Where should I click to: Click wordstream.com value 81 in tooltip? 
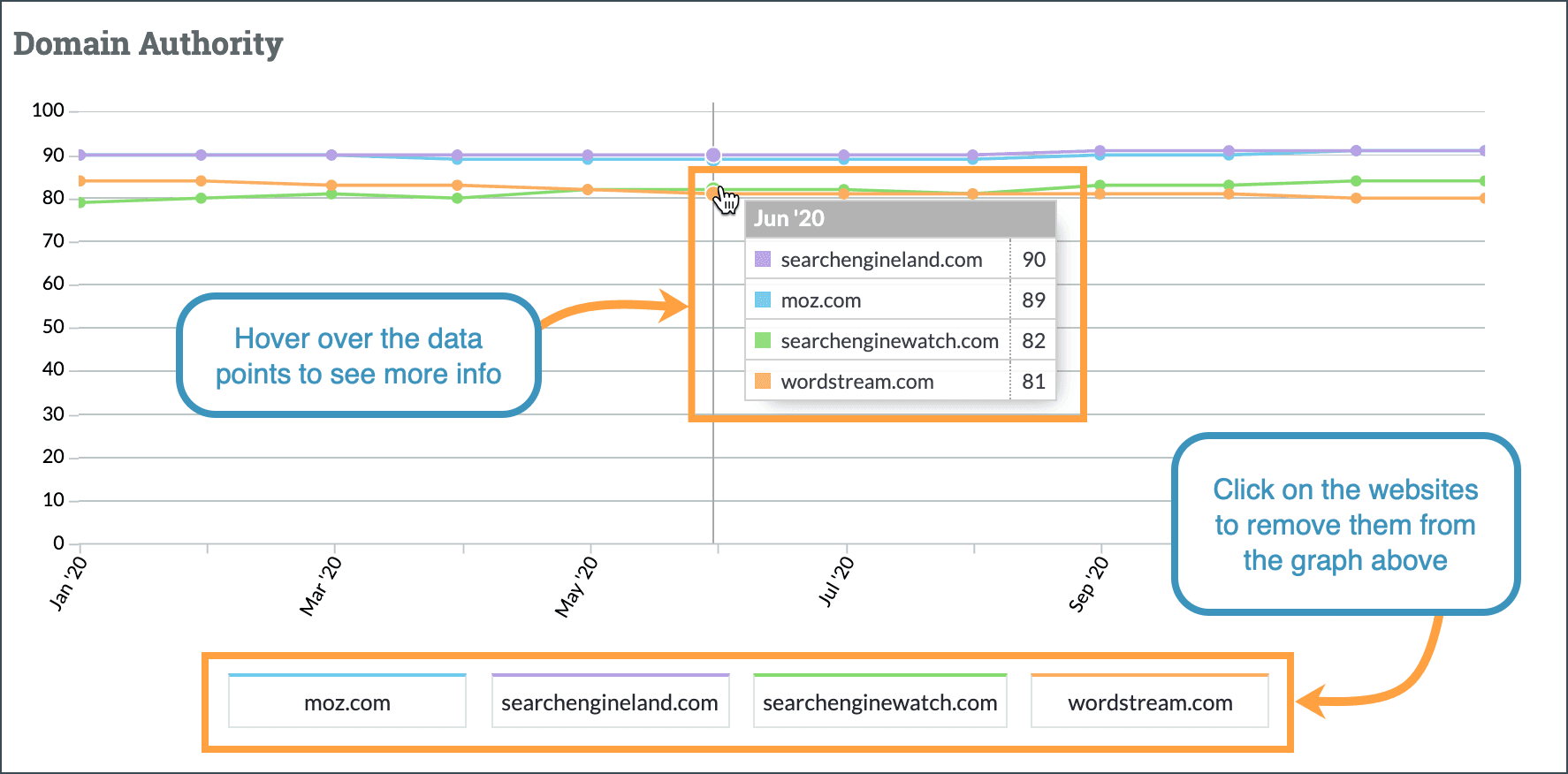(x=1033, y=382)
